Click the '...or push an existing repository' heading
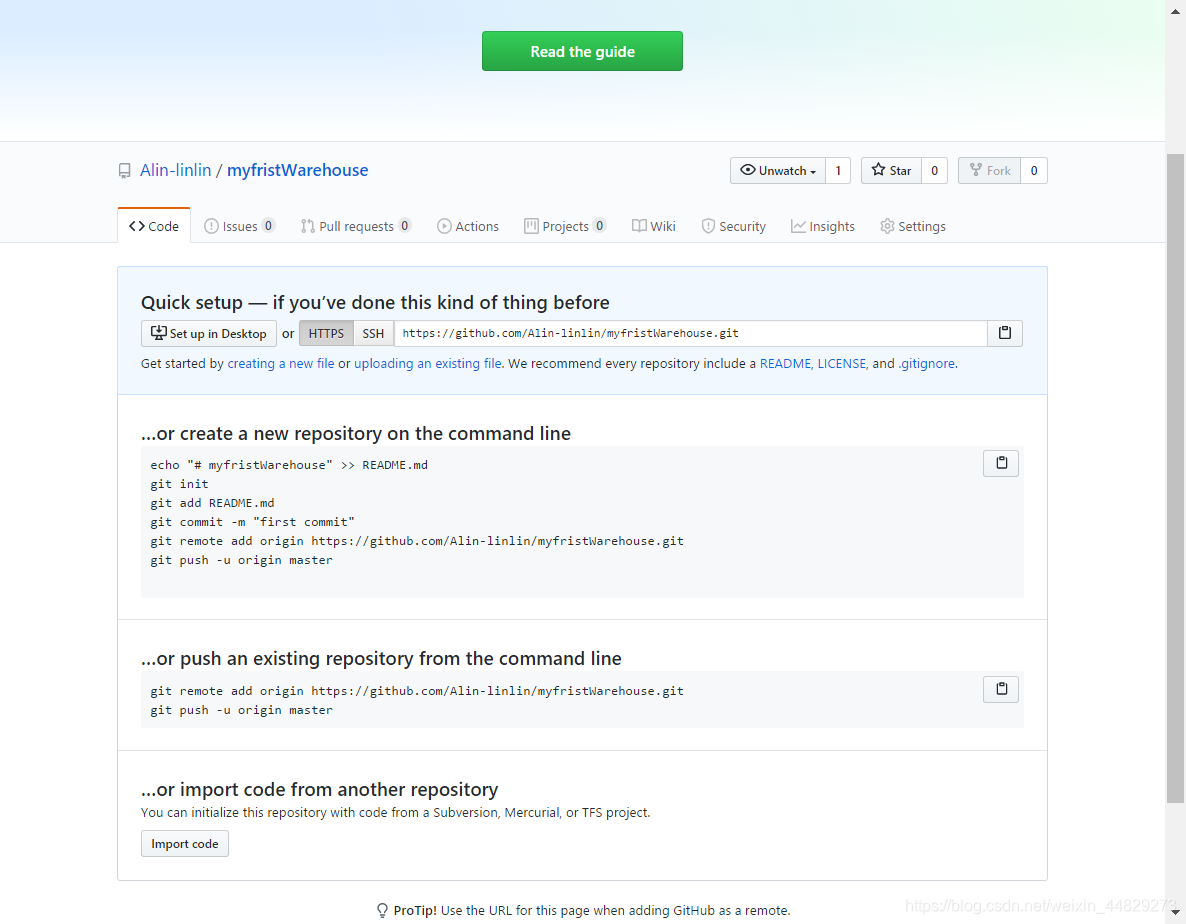Viewport: 1186px width, 924px height. tap(381, 659)
